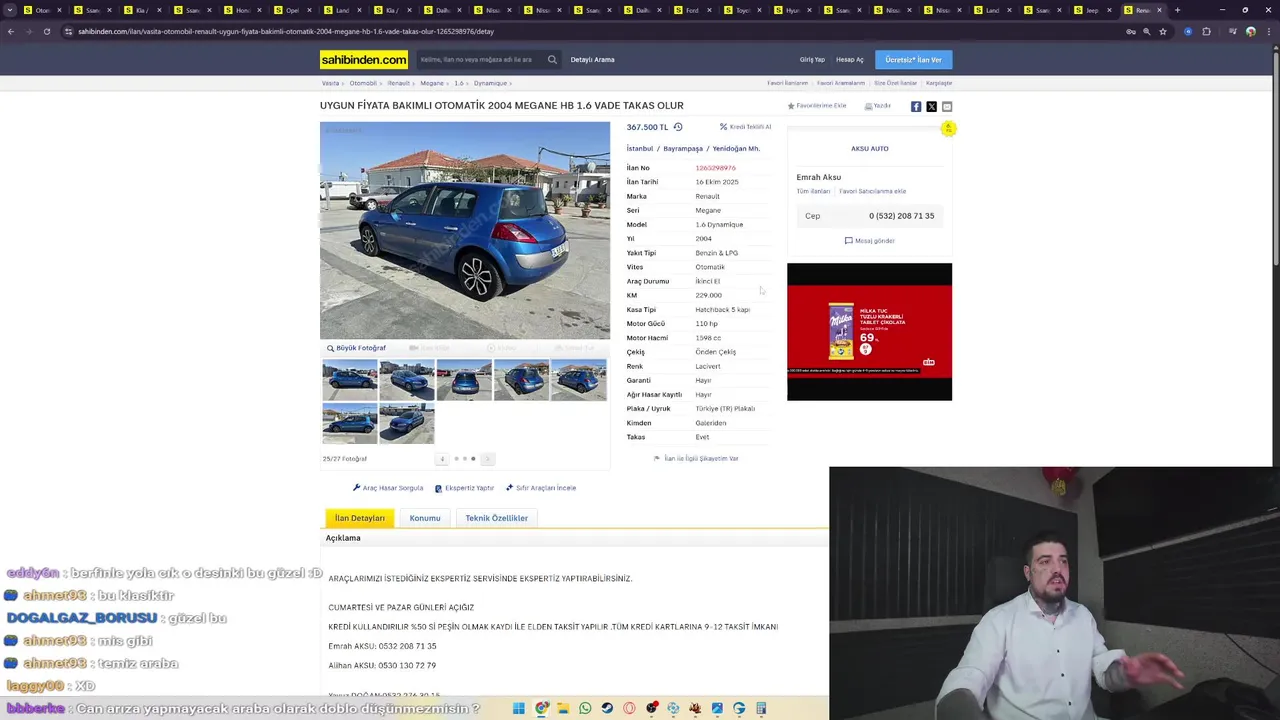Click Sıfır Araçları İncele link

(541, 488)
